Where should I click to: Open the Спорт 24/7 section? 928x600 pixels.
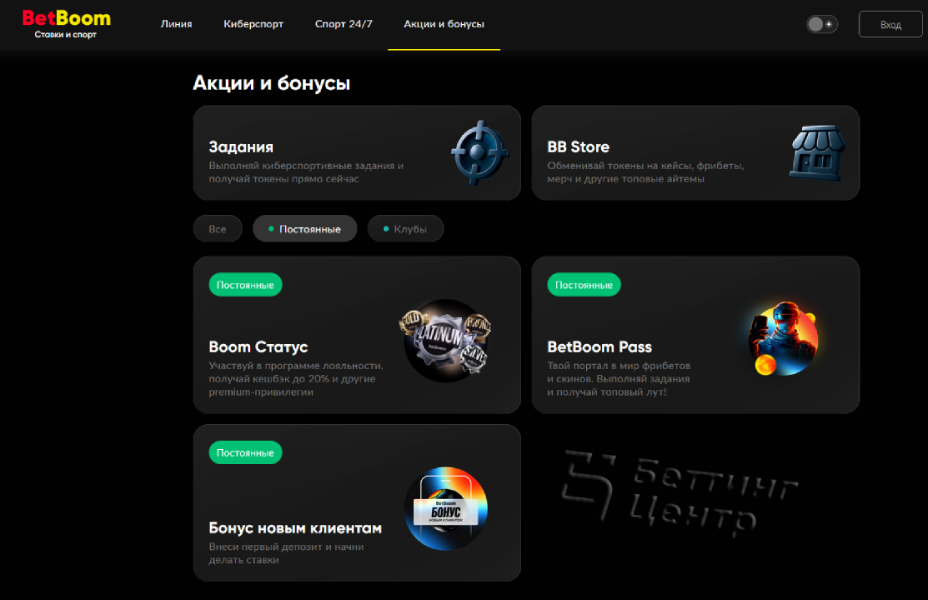click(343, 24)
